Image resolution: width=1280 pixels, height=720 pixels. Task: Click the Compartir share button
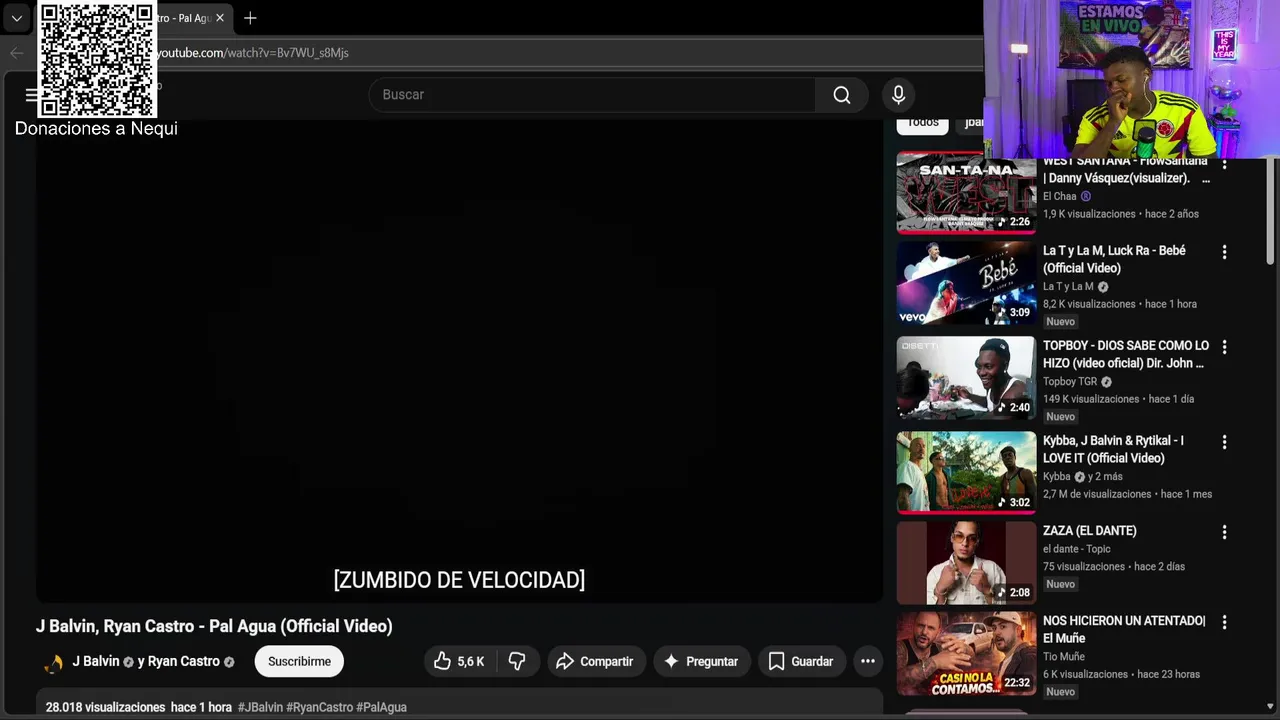[595, 661]
